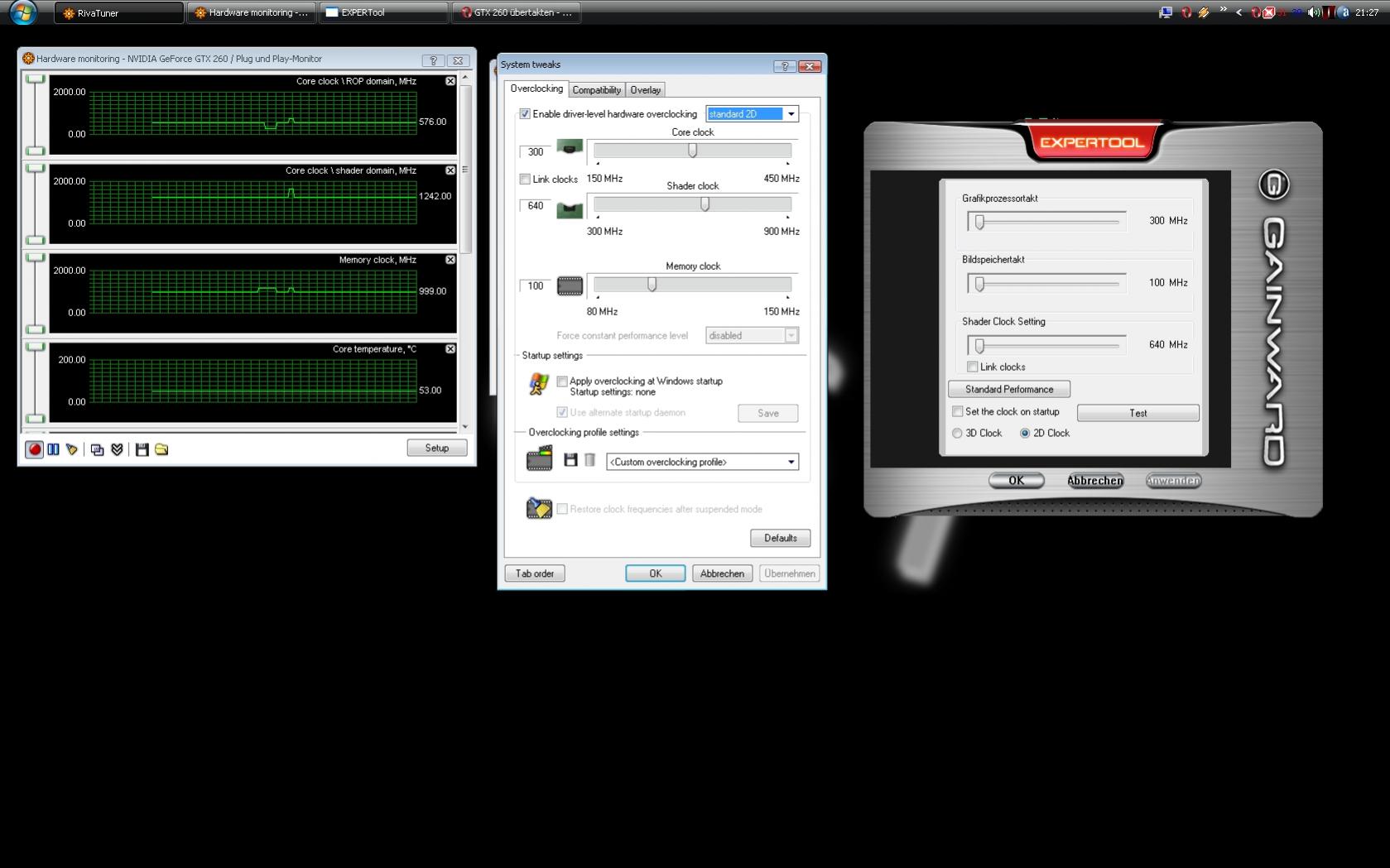
Task: Click the clapperboard overclocking profile icon
Action: click(x=539, y=458)
